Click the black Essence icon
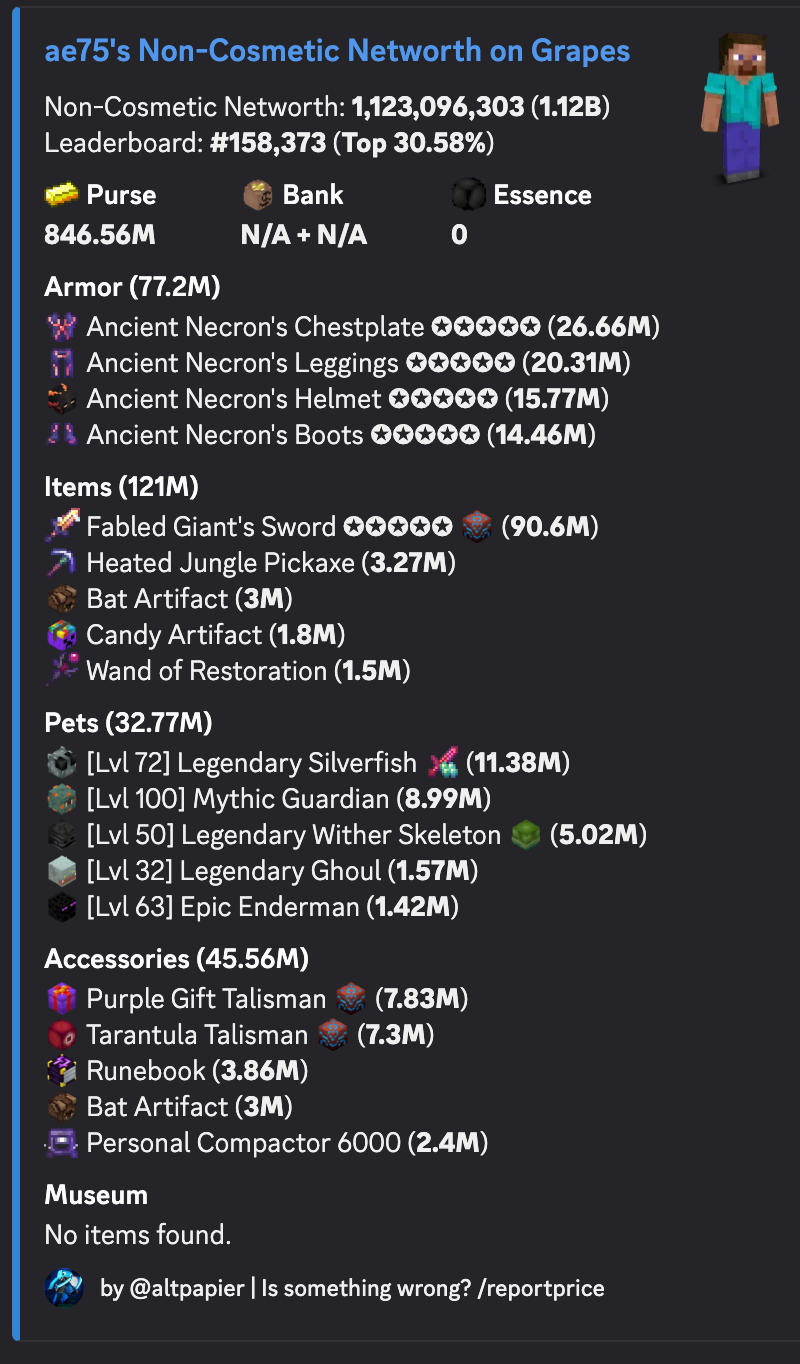Viewport: 800px width, 1364px height. tap(470, 195)
